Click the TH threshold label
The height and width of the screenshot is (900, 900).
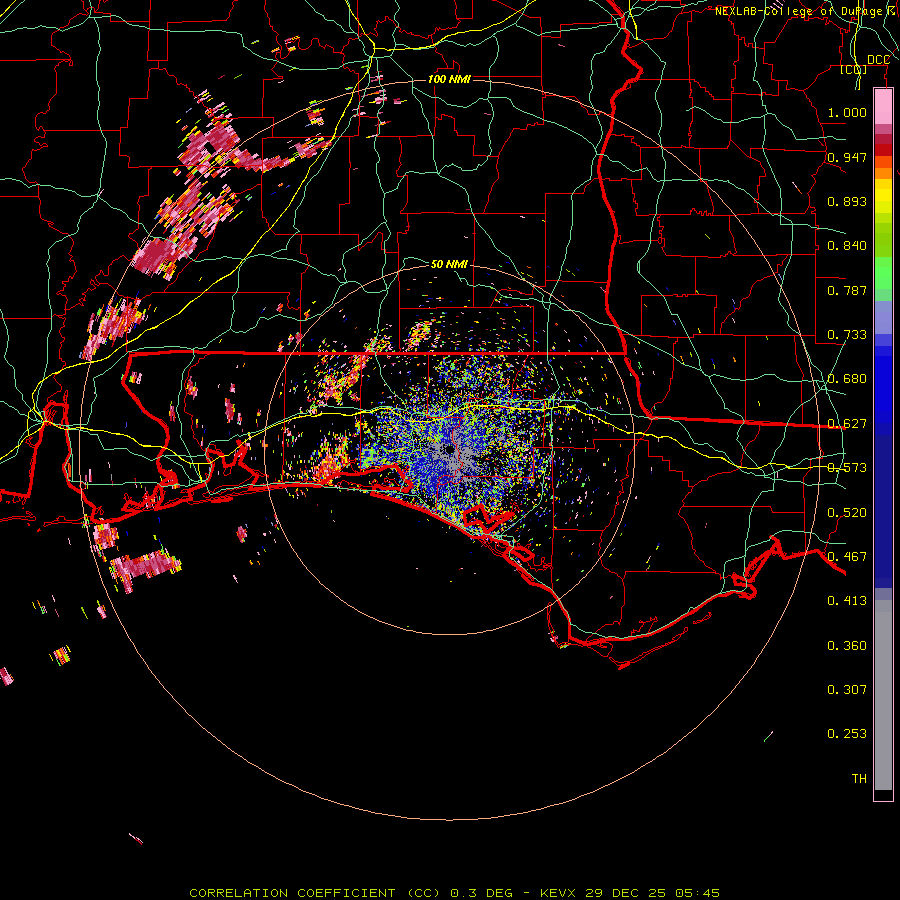859,779
